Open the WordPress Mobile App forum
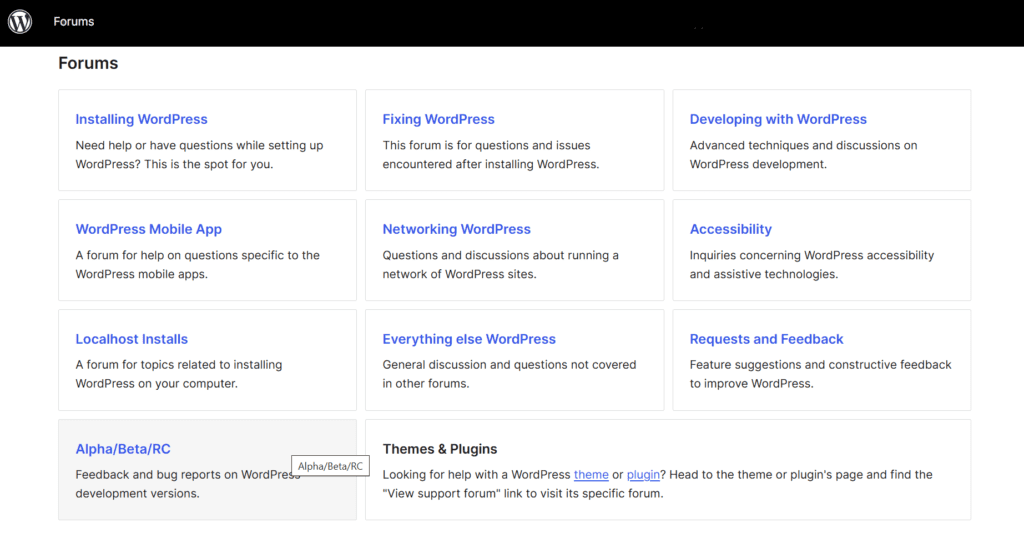The width and height of the screenshot is (1024, 533). tap(148, 229)
